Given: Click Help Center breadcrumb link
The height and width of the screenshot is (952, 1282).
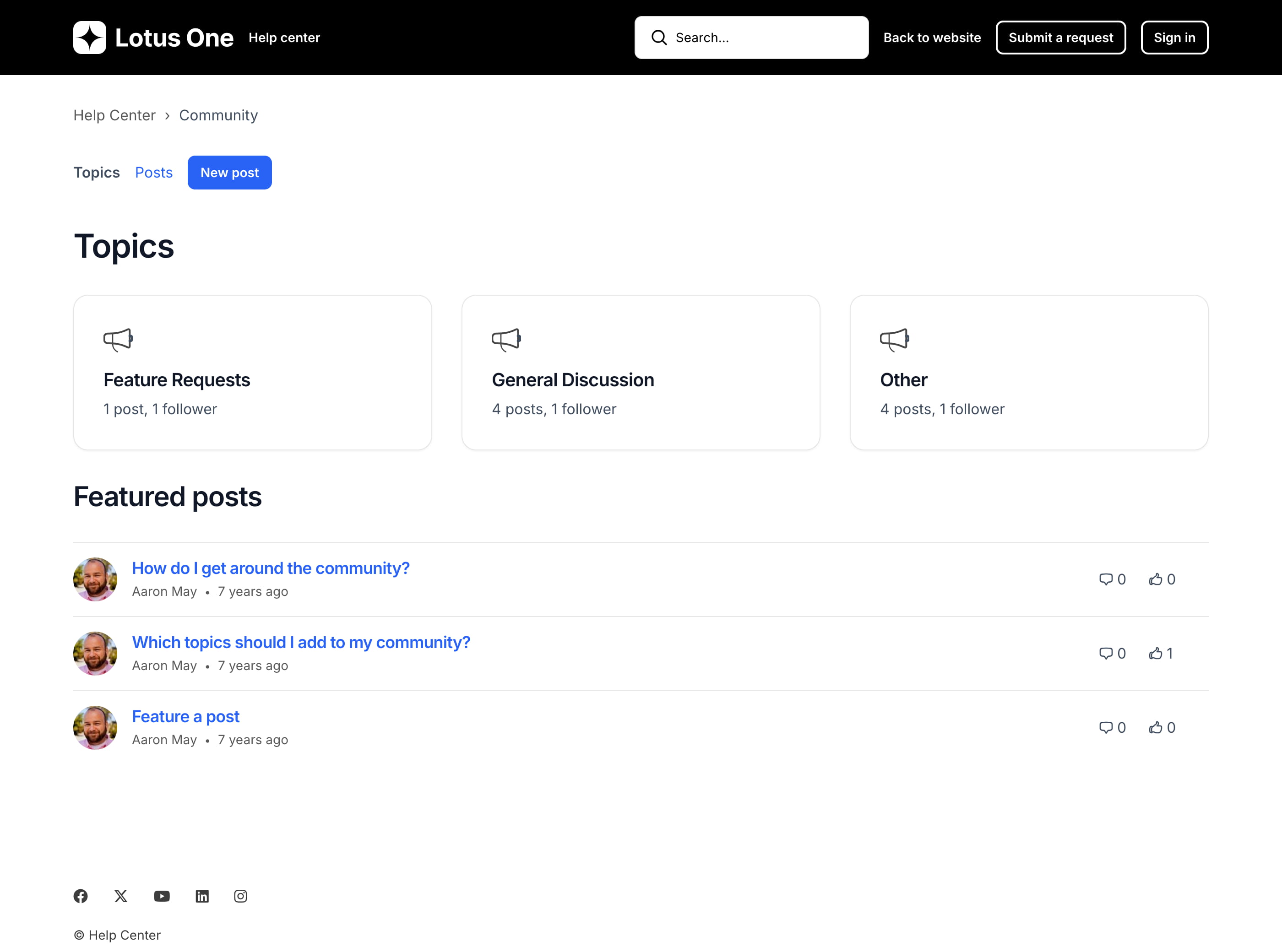Looking at the screenshot, I should coord(114,115).
